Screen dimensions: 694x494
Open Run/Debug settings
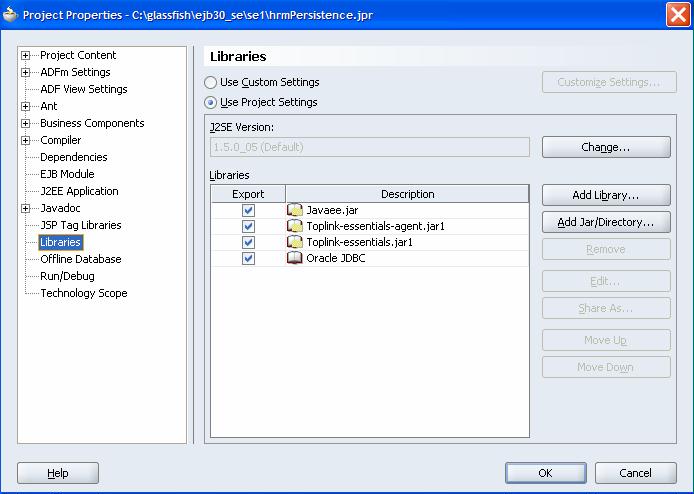[67, 276]
